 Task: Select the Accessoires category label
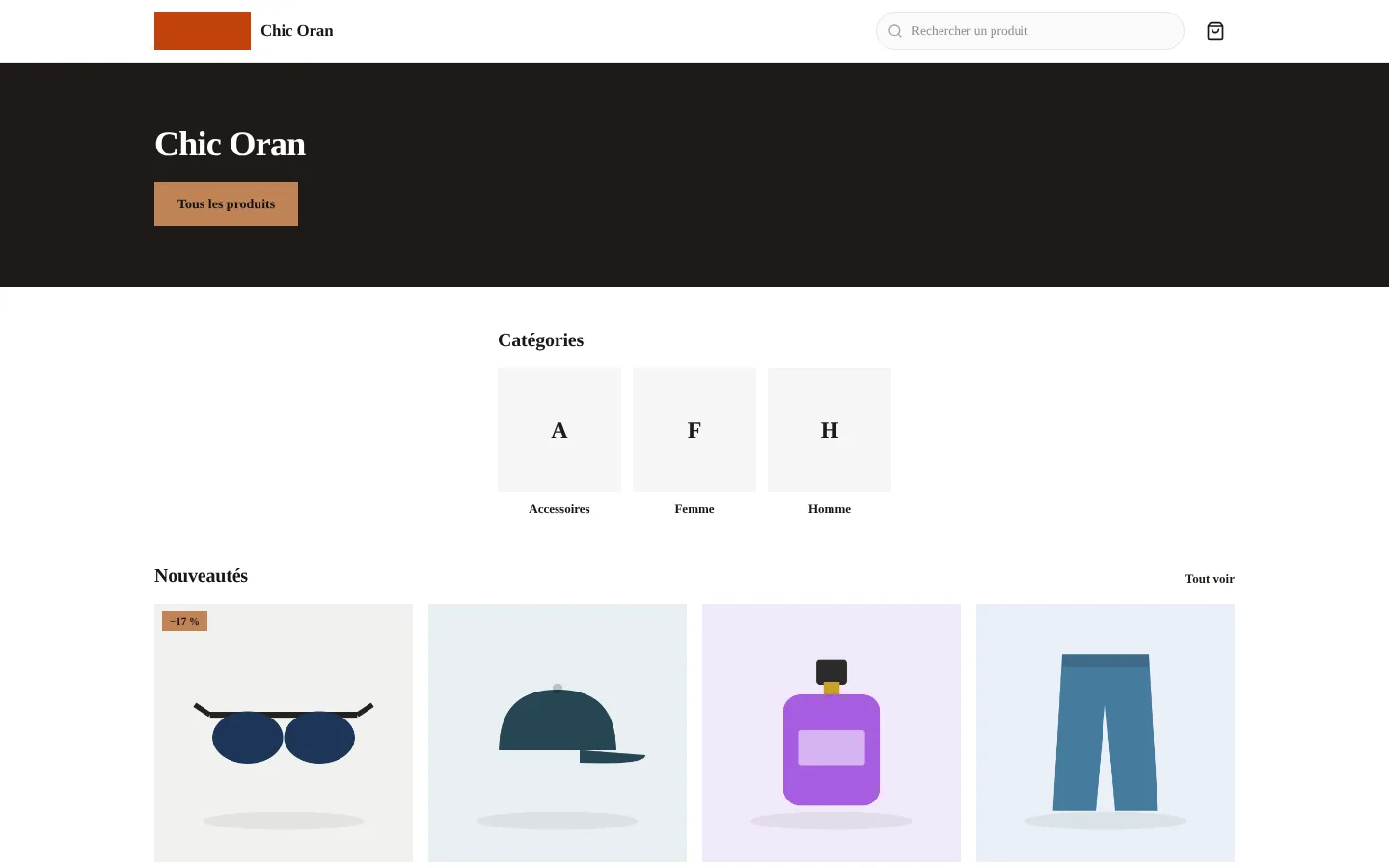[559, 509]
